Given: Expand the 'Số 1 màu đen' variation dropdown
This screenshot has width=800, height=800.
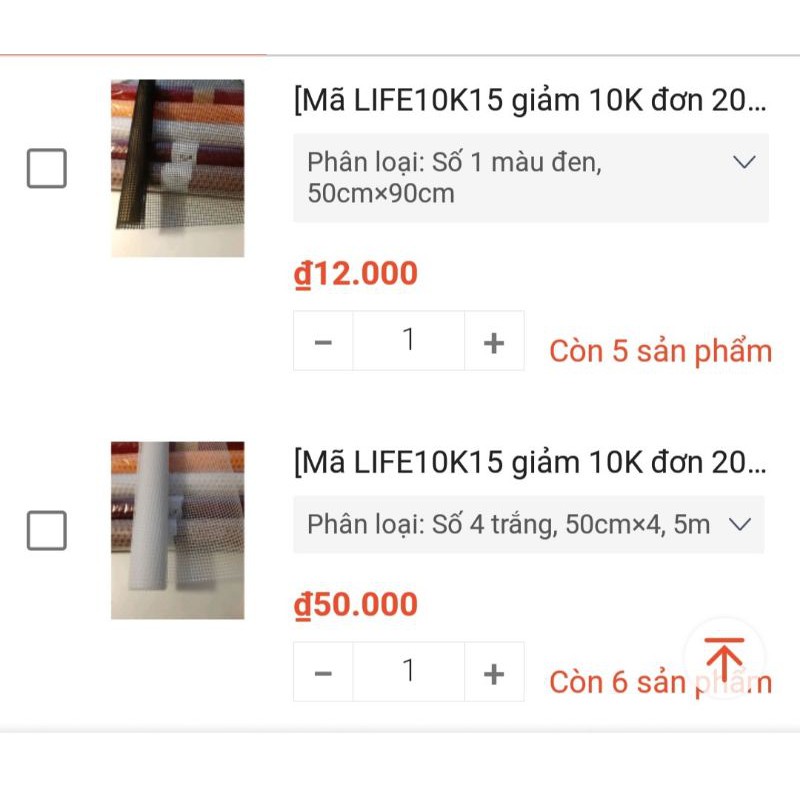Looking at the screenshot, I should (x=530, y=177).
